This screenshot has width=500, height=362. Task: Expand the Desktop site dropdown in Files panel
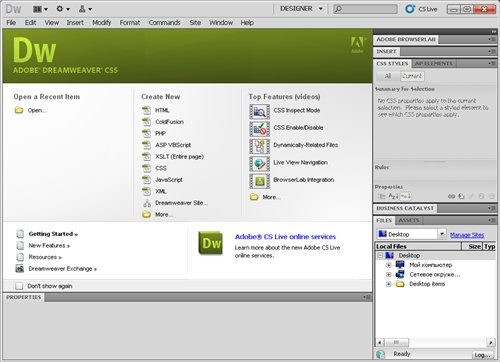pos(442,234)
